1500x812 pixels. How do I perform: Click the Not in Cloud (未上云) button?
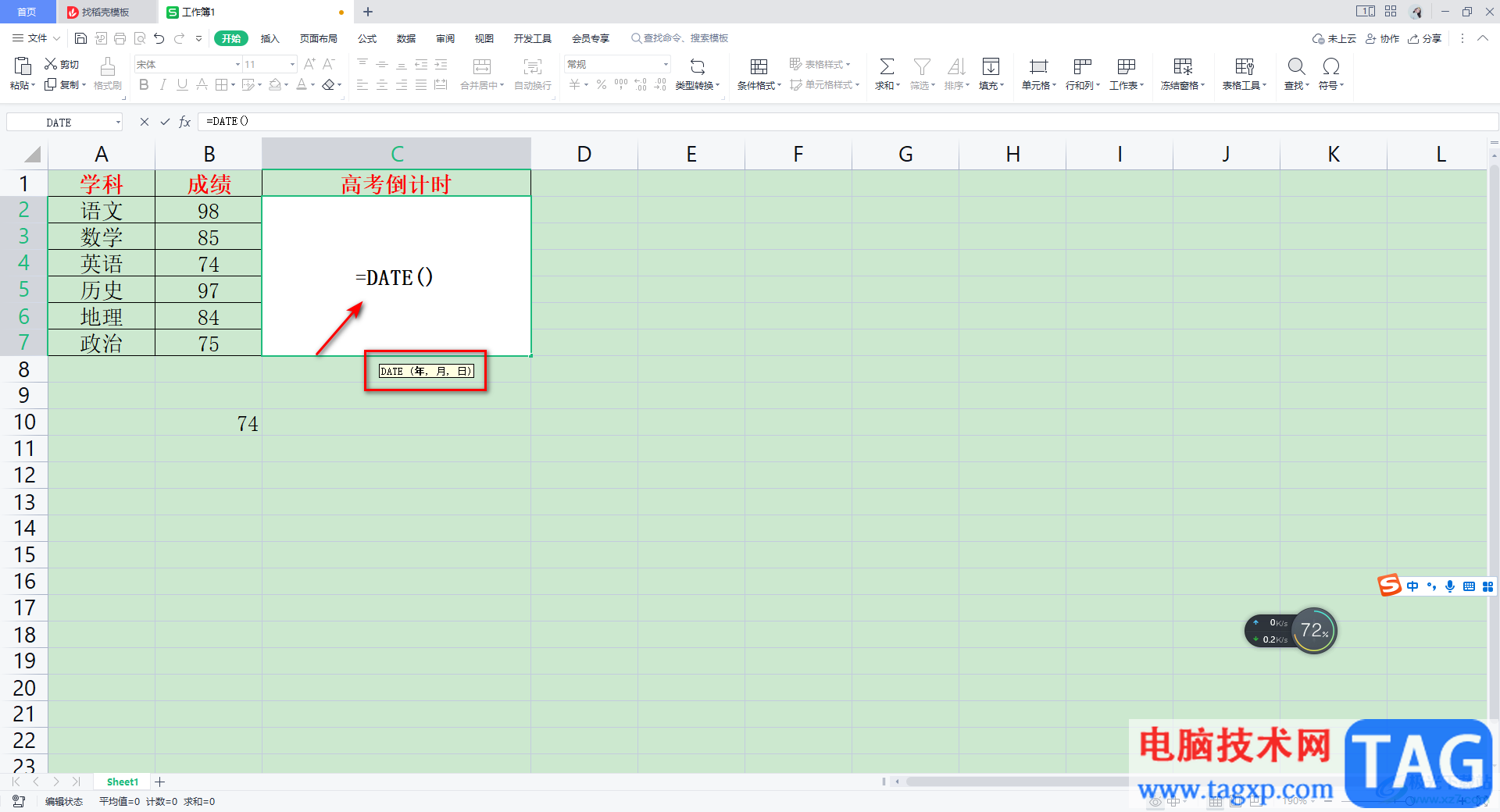pyautogui.click(x=1334, y=38)
